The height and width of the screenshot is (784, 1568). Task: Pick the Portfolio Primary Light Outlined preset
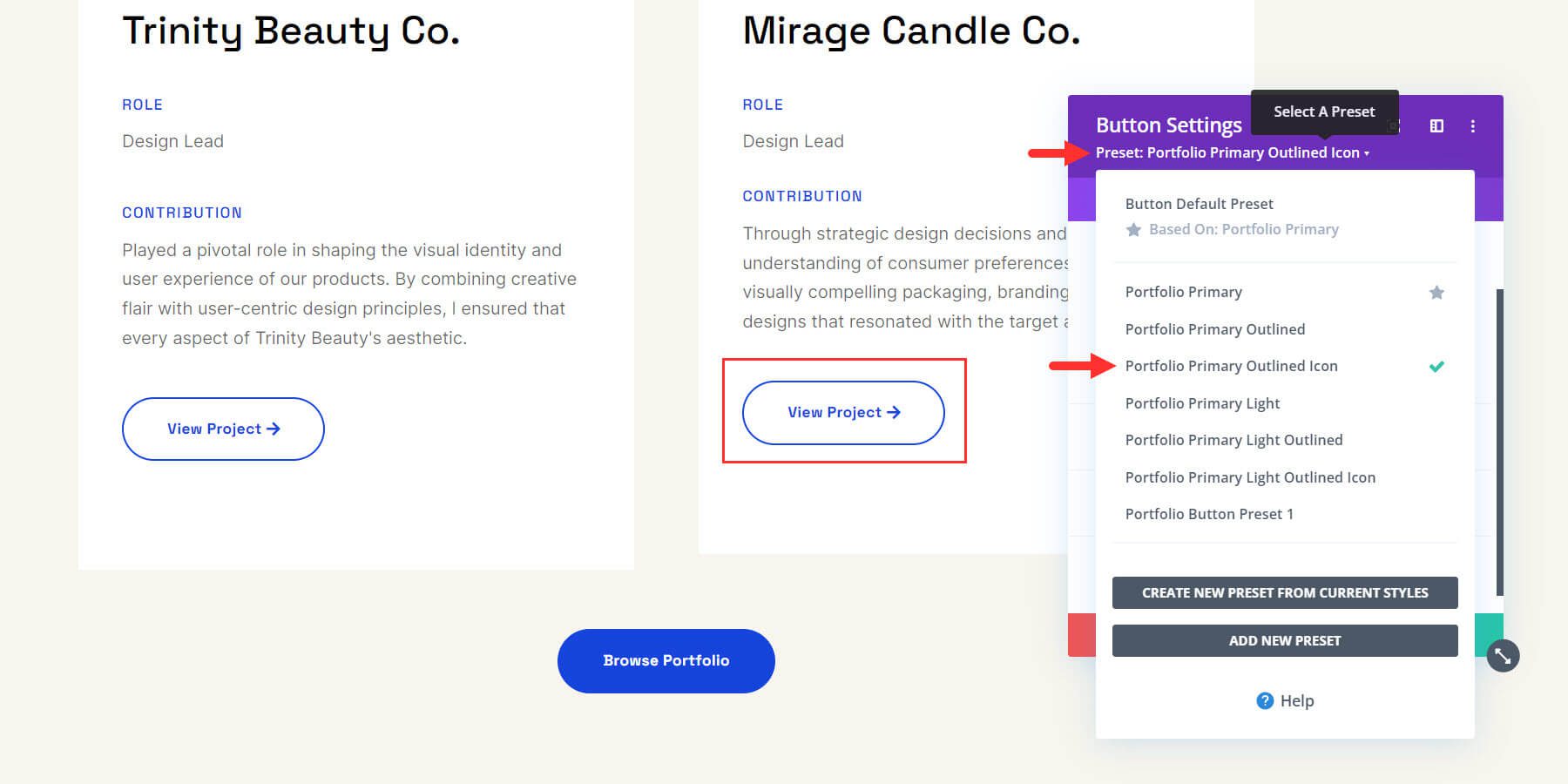pyautogui.click(x=1233, y=440)
